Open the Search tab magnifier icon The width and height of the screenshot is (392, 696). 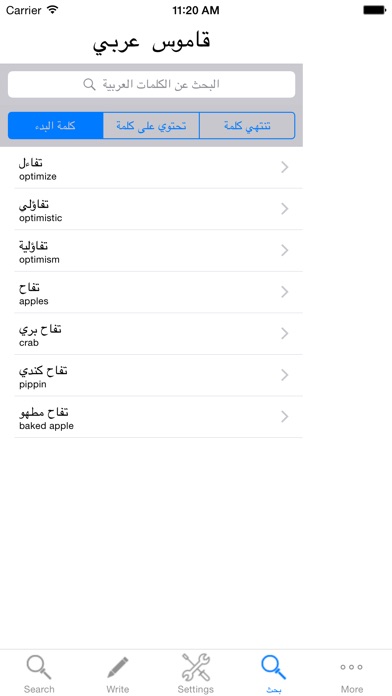click(39, 668)
